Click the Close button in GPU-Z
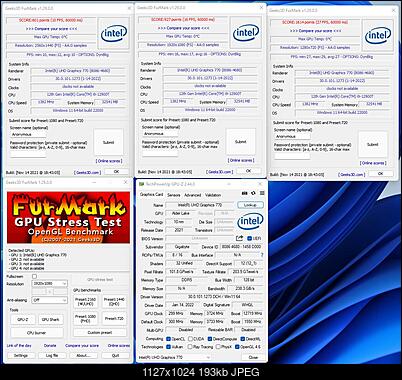 coord(253,357)
